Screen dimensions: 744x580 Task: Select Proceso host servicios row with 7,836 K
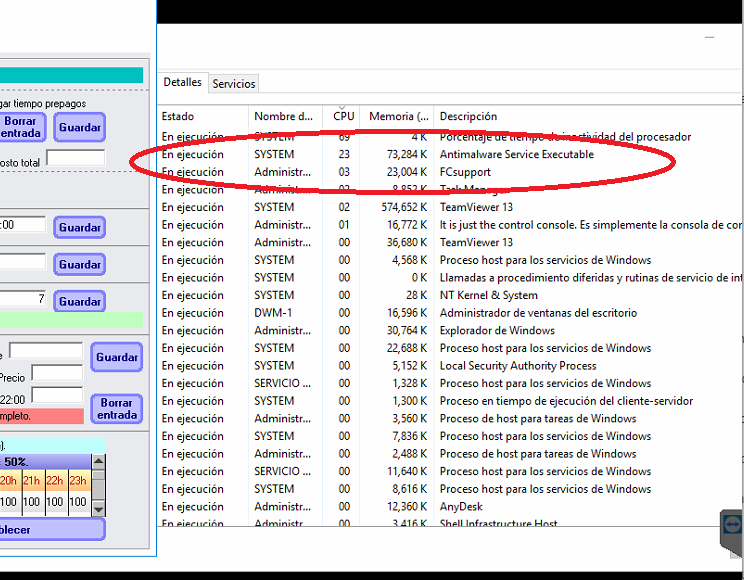coord(450,436)
